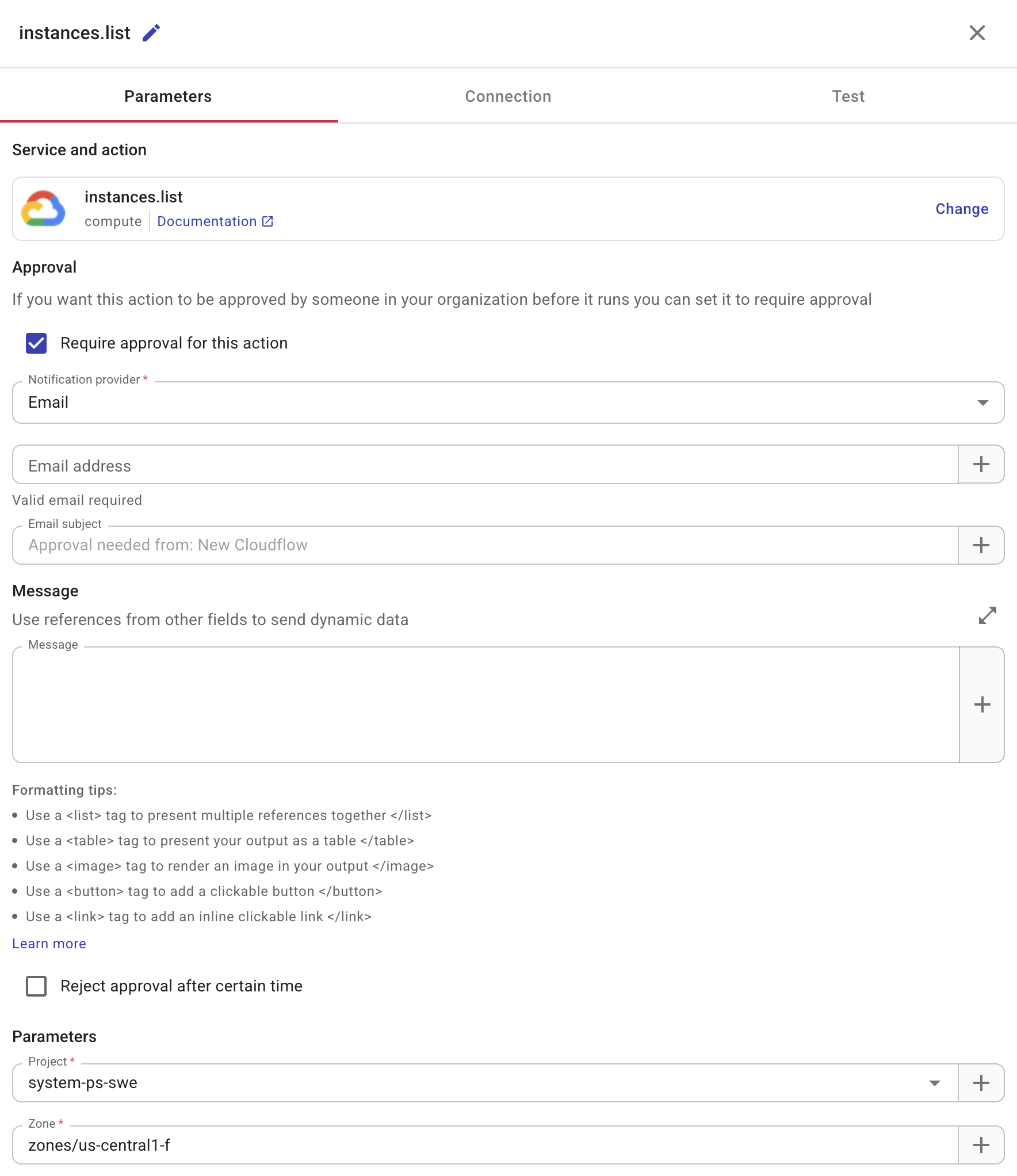Click the external link icon beside Documentation
The image size is (1017, 1176).
tap(267, 221)
